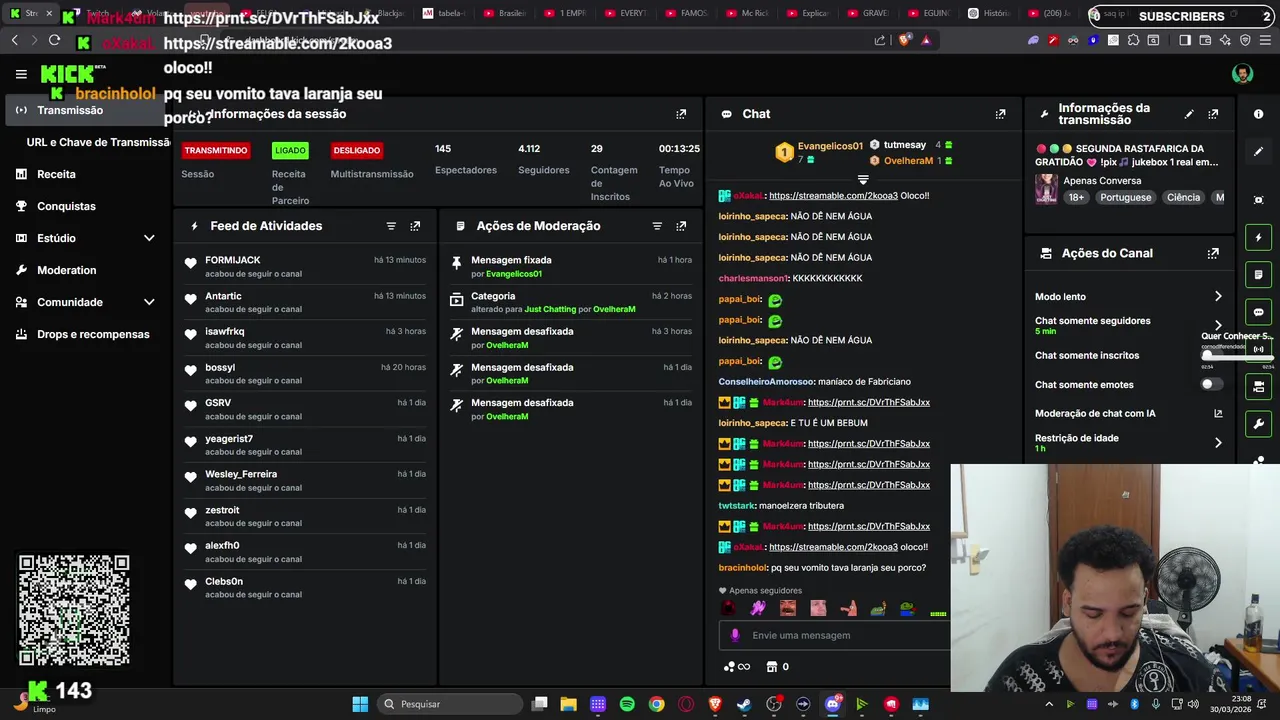The image size is (1280, 720).
Task: Expand the Estúdio sidebar section
Action: click(x=149, y=238)
